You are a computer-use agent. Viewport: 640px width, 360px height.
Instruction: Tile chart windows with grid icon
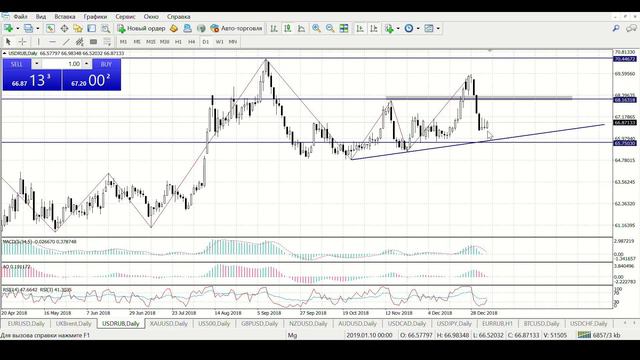point(344,28)
